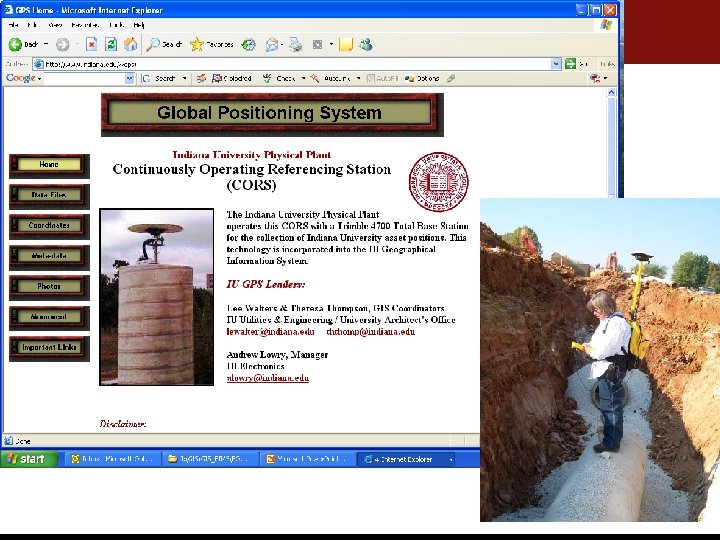Viewport: 720px width, 540px height.
Task: Click the news icon next to Search dropdown
Action: (201, 79)
